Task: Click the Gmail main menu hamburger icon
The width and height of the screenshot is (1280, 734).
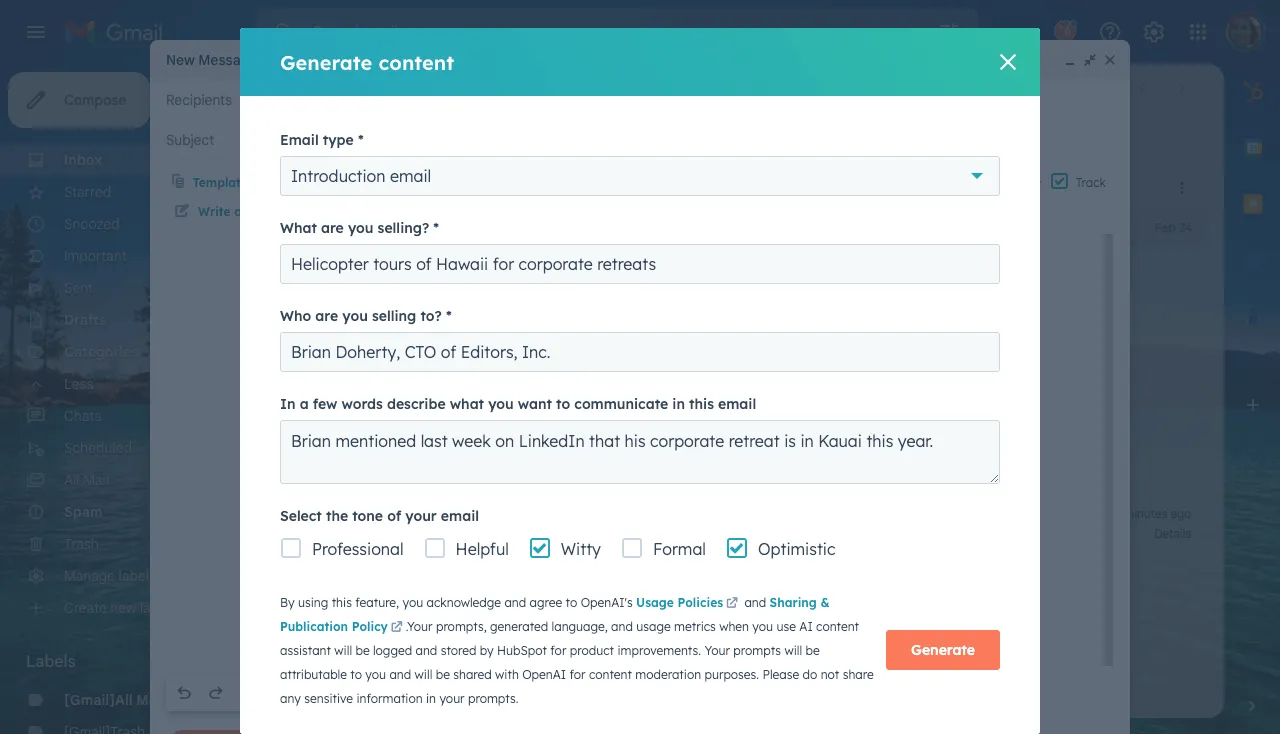Action: (35, 31)
